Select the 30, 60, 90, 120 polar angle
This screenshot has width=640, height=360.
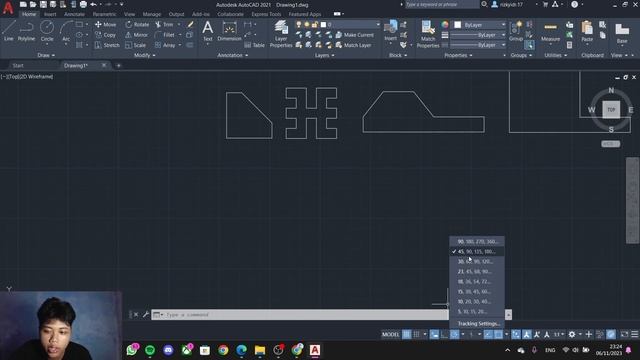[x=477, y=262]
